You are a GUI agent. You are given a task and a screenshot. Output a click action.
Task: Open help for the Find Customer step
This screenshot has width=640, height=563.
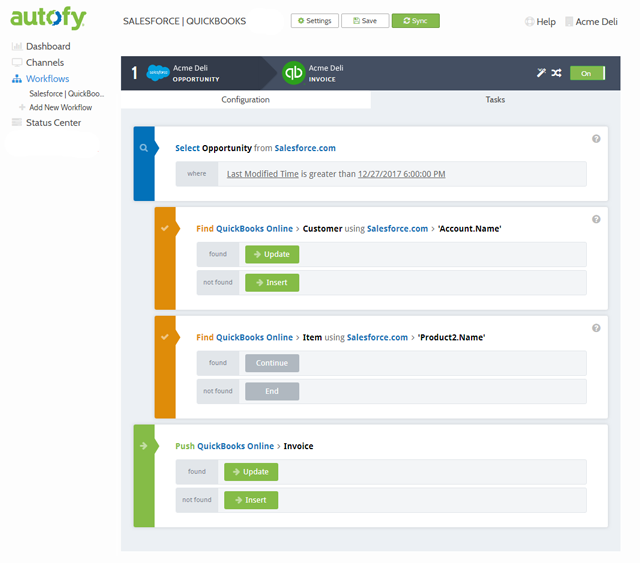coord(596,219)
